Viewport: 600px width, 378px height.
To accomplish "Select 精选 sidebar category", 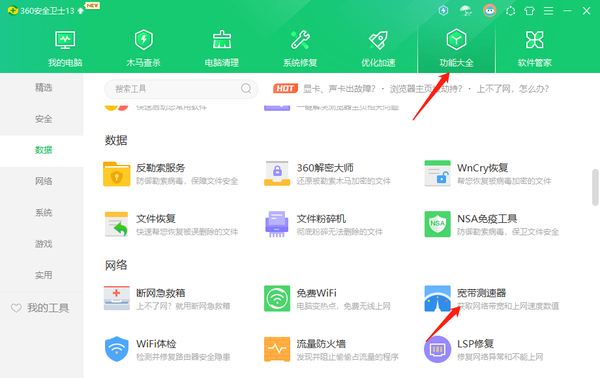I will (43, 88).
